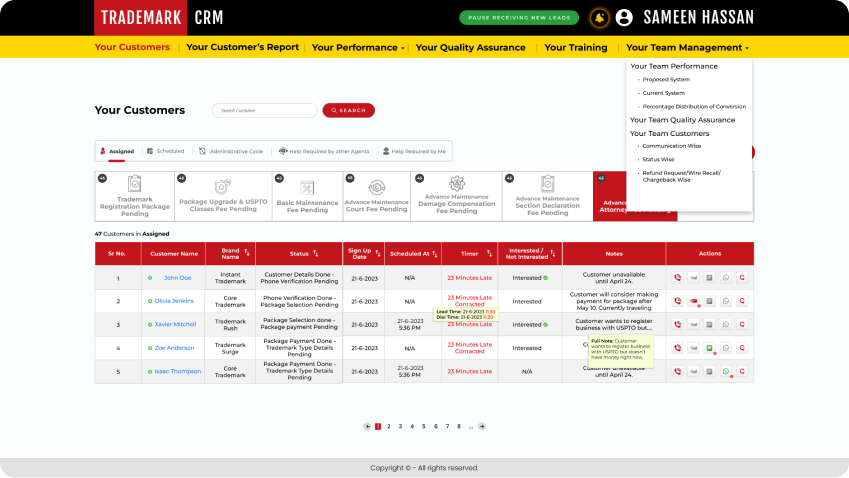This screenshot has height=478, width=849.
Task: Open Olivia Jenkins customer link
Action: 175,301
